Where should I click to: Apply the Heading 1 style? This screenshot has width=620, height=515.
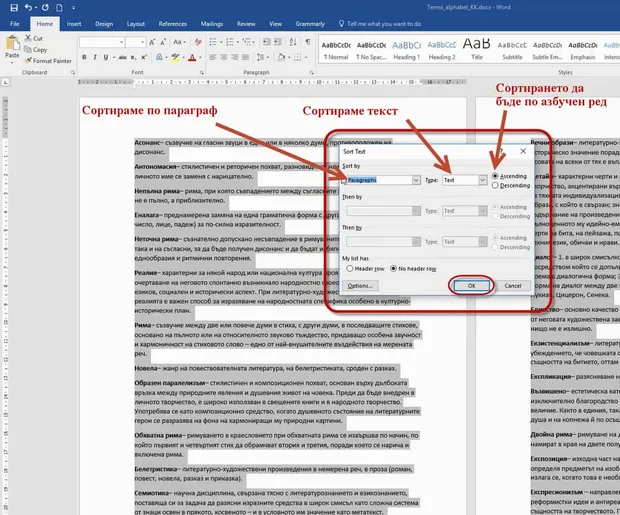point(407,50)
